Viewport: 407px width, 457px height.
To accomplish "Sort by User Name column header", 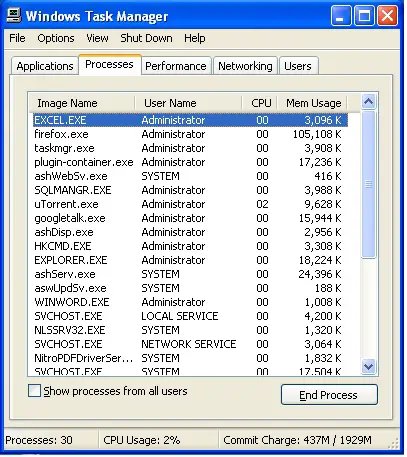I will tap(188, 103).
